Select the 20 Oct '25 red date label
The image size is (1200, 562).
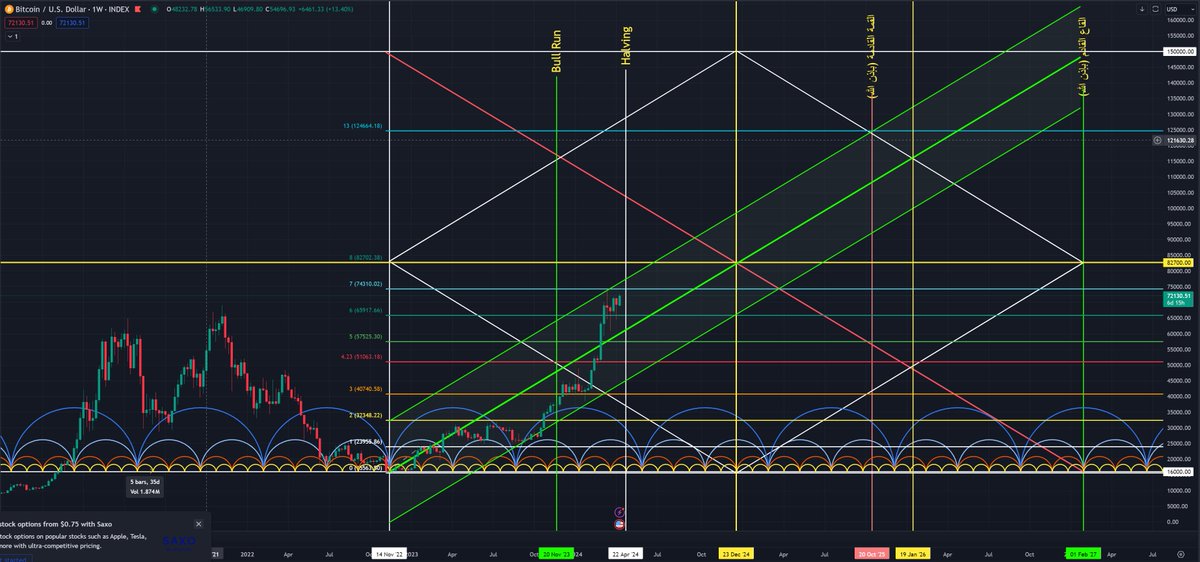[x=872, y=553]
